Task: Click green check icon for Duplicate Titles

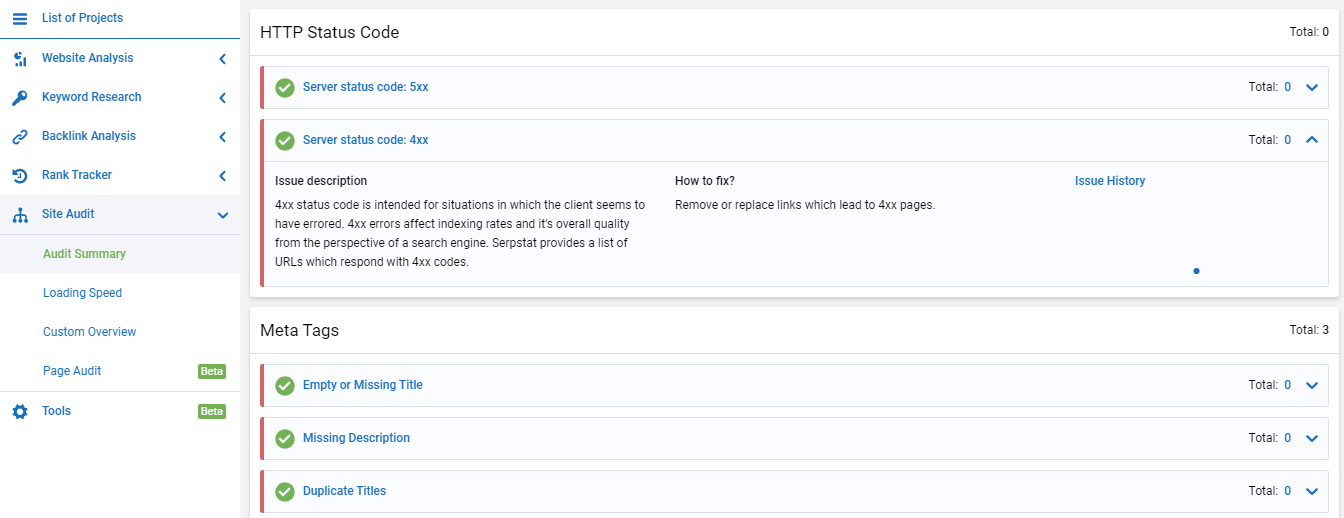Action: [x=285, y=492]
